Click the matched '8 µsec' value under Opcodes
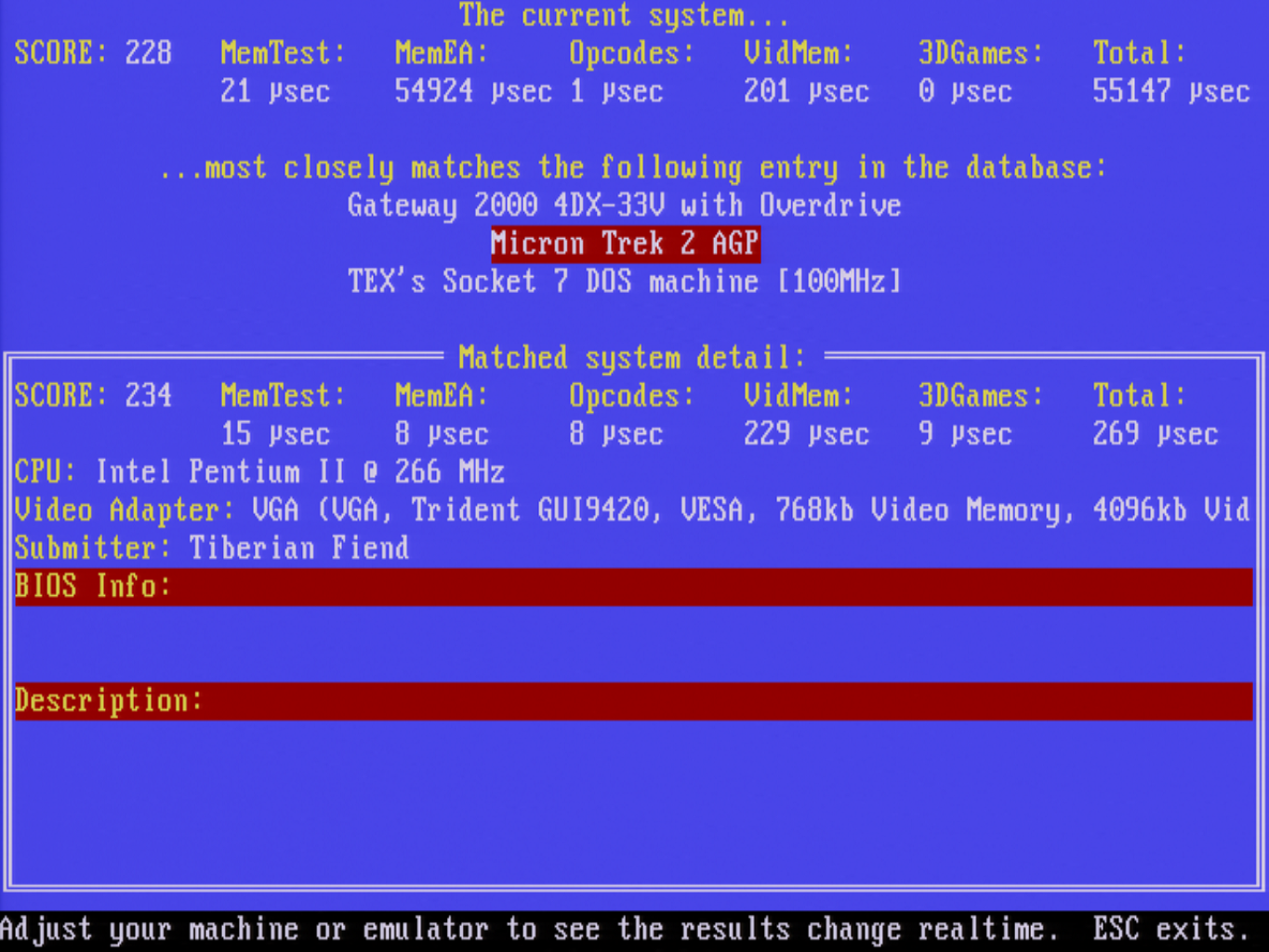Image resolution: width=1269 pixels, height=952 pixels. 616,434
